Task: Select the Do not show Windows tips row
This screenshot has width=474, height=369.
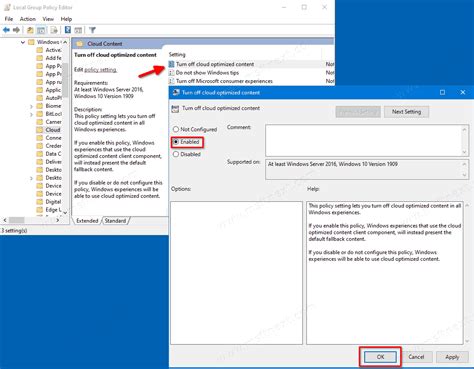Action: pyautogui.click(x=250, y=72)
